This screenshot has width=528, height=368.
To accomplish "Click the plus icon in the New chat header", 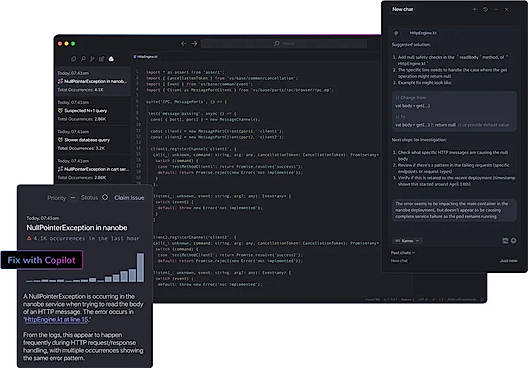I will (x=475, y=9).
